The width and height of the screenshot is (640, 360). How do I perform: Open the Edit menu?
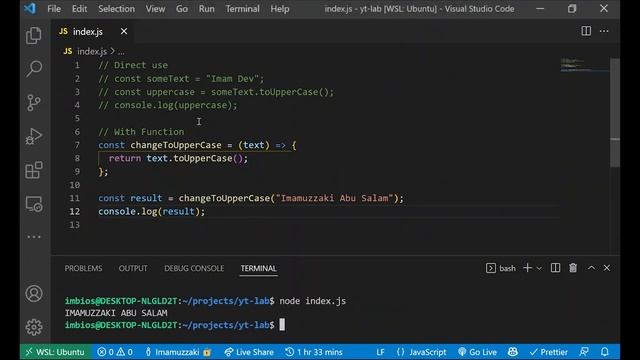click(79, 9)
